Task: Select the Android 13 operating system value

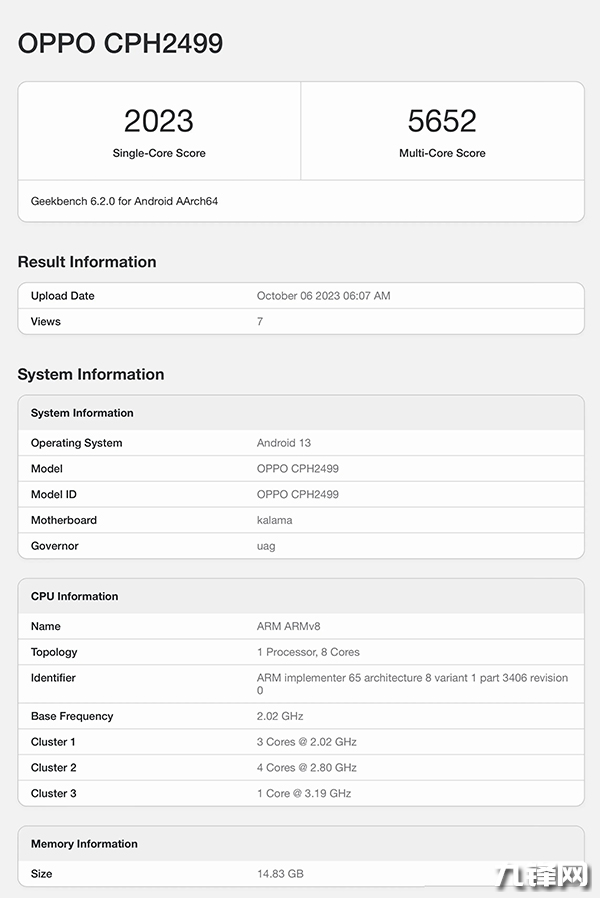Action: click(x=285, y=443)
